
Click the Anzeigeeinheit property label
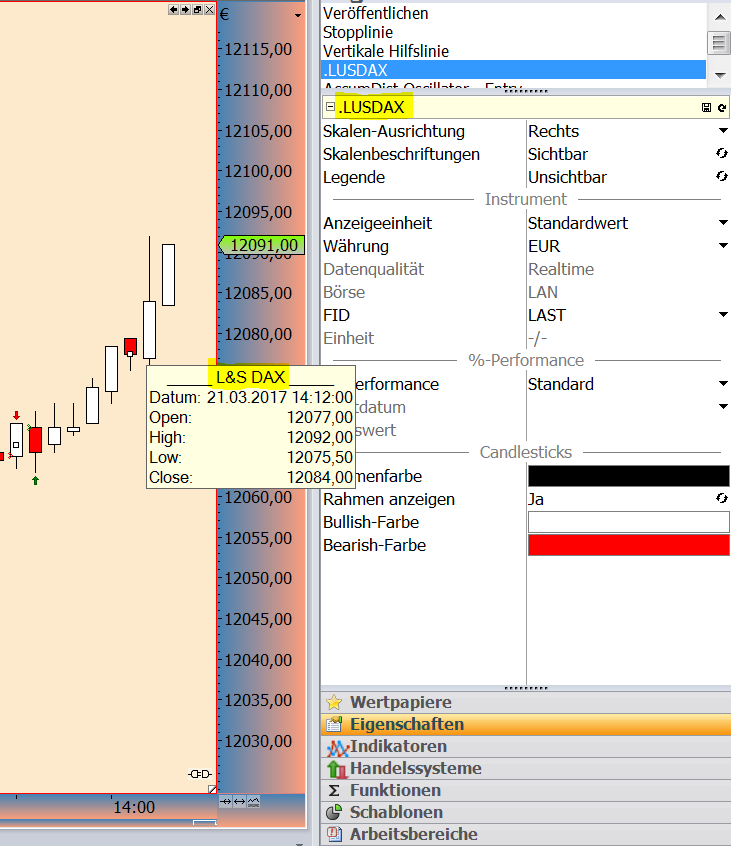(378, 223)
